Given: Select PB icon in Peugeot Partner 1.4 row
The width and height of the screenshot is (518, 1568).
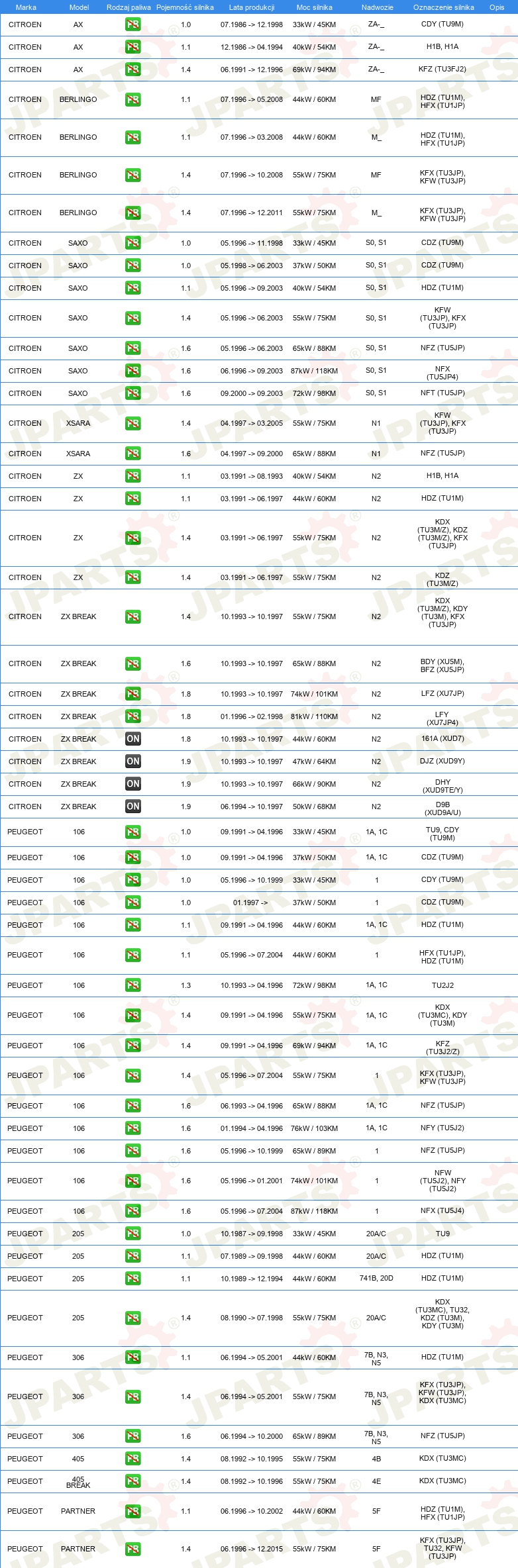Looking at the screenshot, I should [x=133, y=1549].
